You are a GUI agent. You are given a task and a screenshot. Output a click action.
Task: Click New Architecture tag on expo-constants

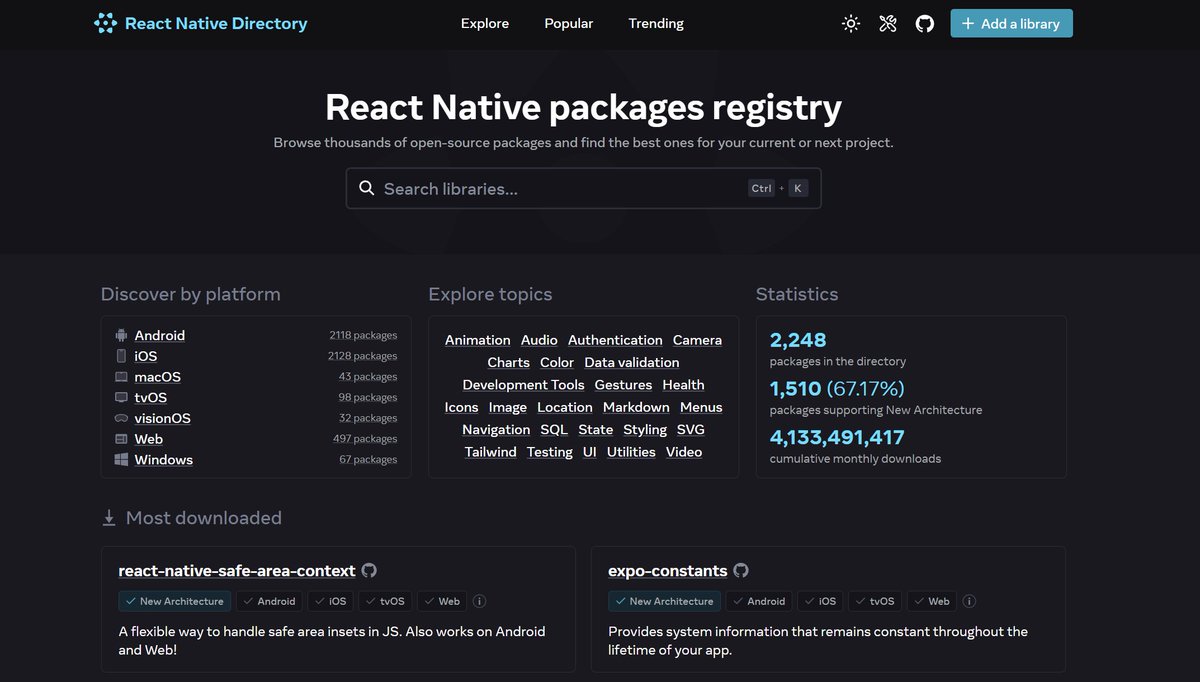point(665,601)
